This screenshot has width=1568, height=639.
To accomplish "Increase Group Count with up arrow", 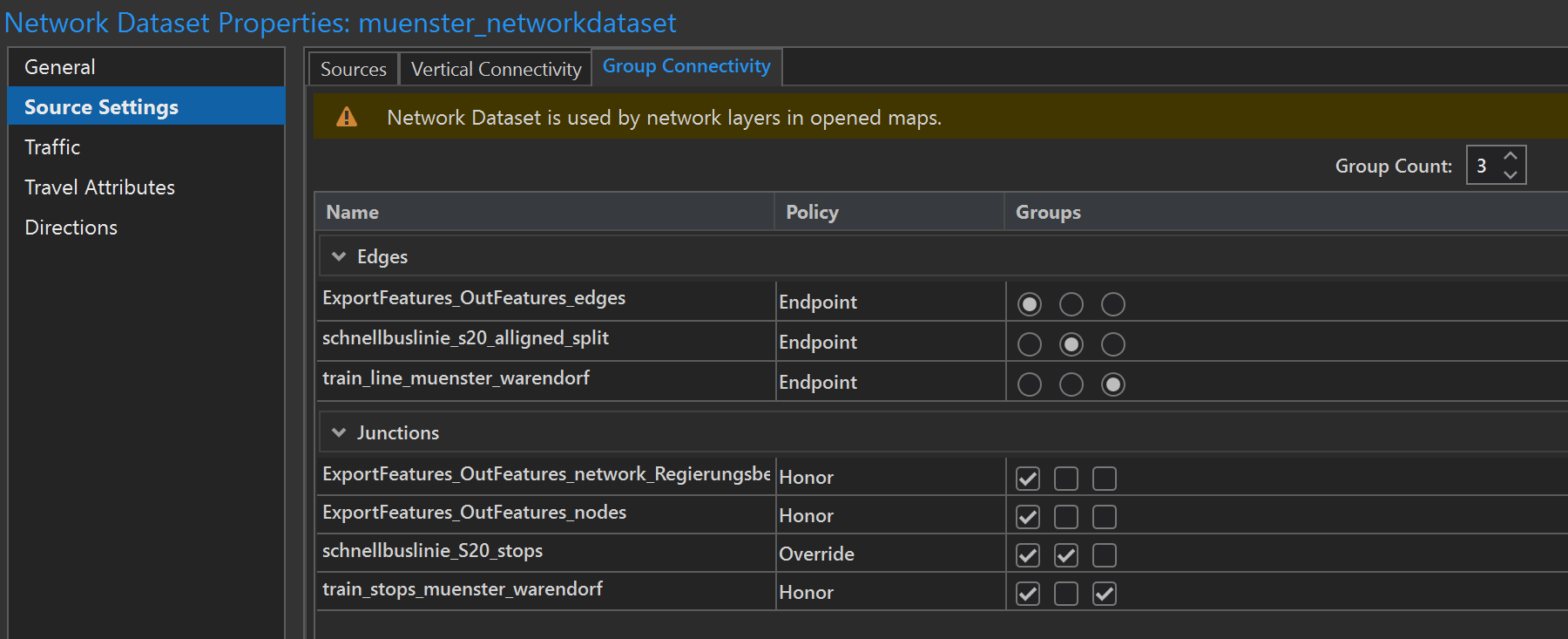I will point(1511,156).
